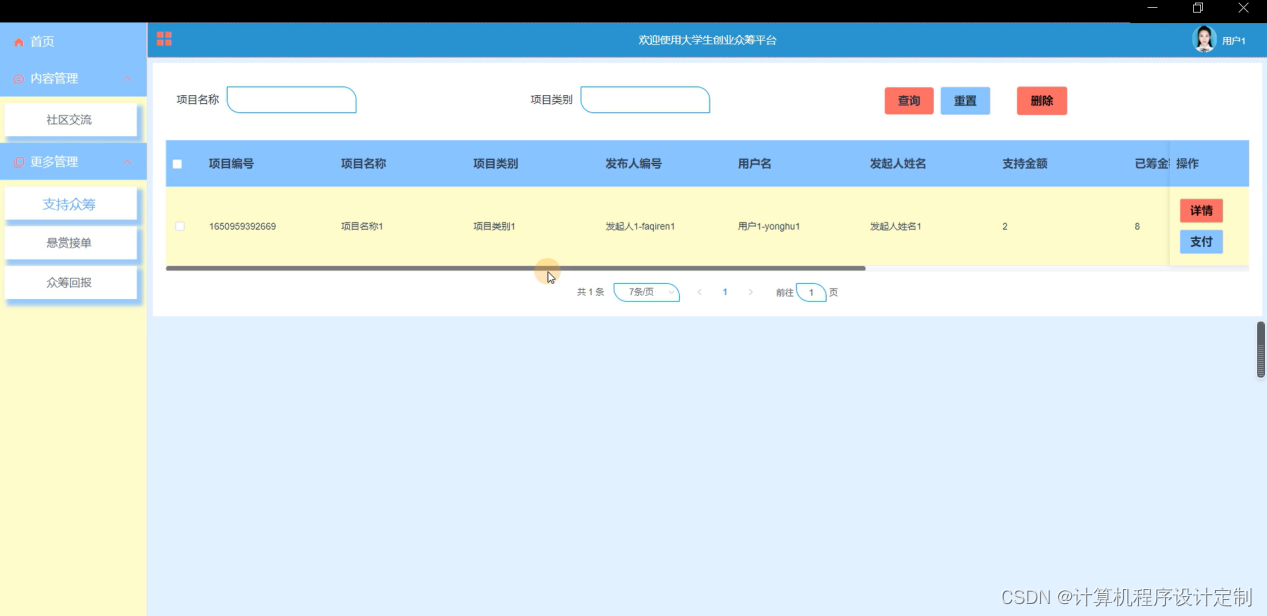Collapse the 内容管理 menu chevron
Screen dimensions: 1267x616
click(127, 79)
